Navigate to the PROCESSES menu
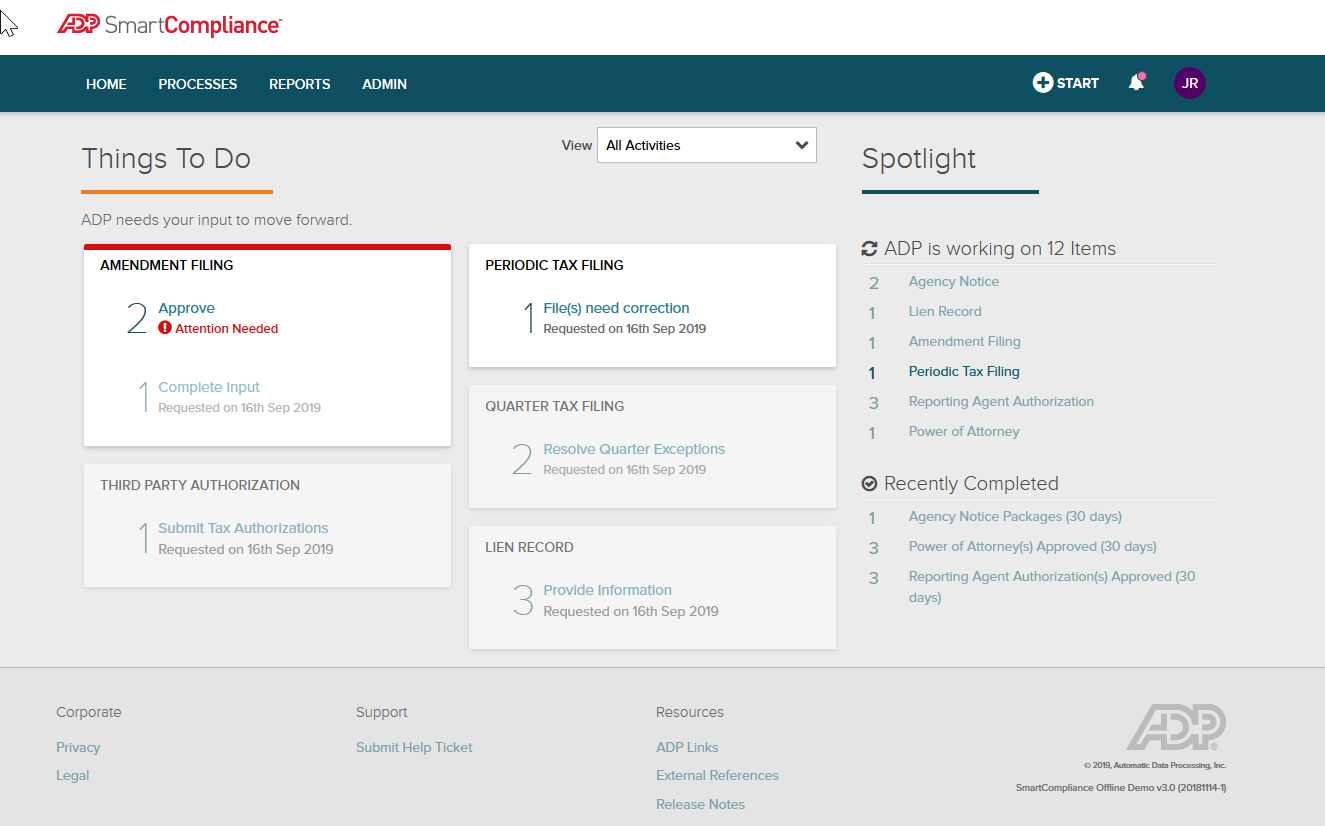 [x=197, y=84]
